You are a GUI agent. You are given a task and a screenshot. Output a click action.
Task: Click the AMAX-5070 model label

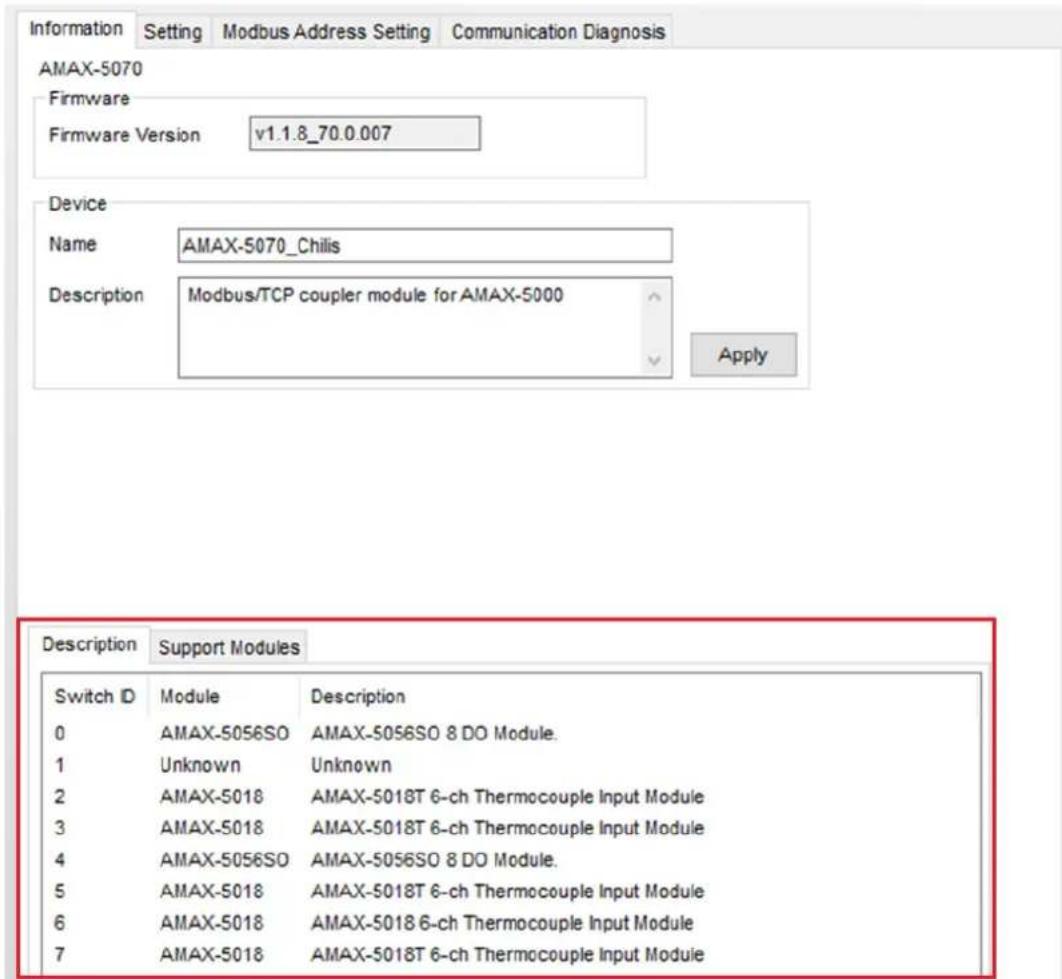(91, 68)
